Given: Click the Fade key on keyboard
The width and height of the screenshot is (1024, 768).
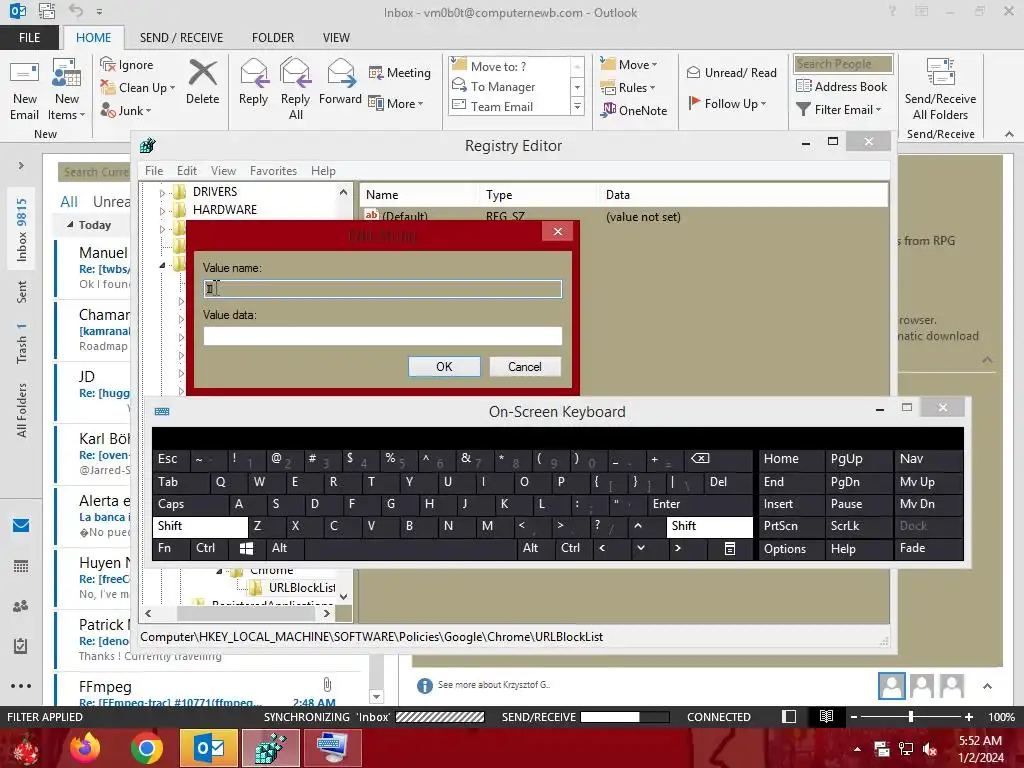Looking at the screenshot, I should 927,549.
